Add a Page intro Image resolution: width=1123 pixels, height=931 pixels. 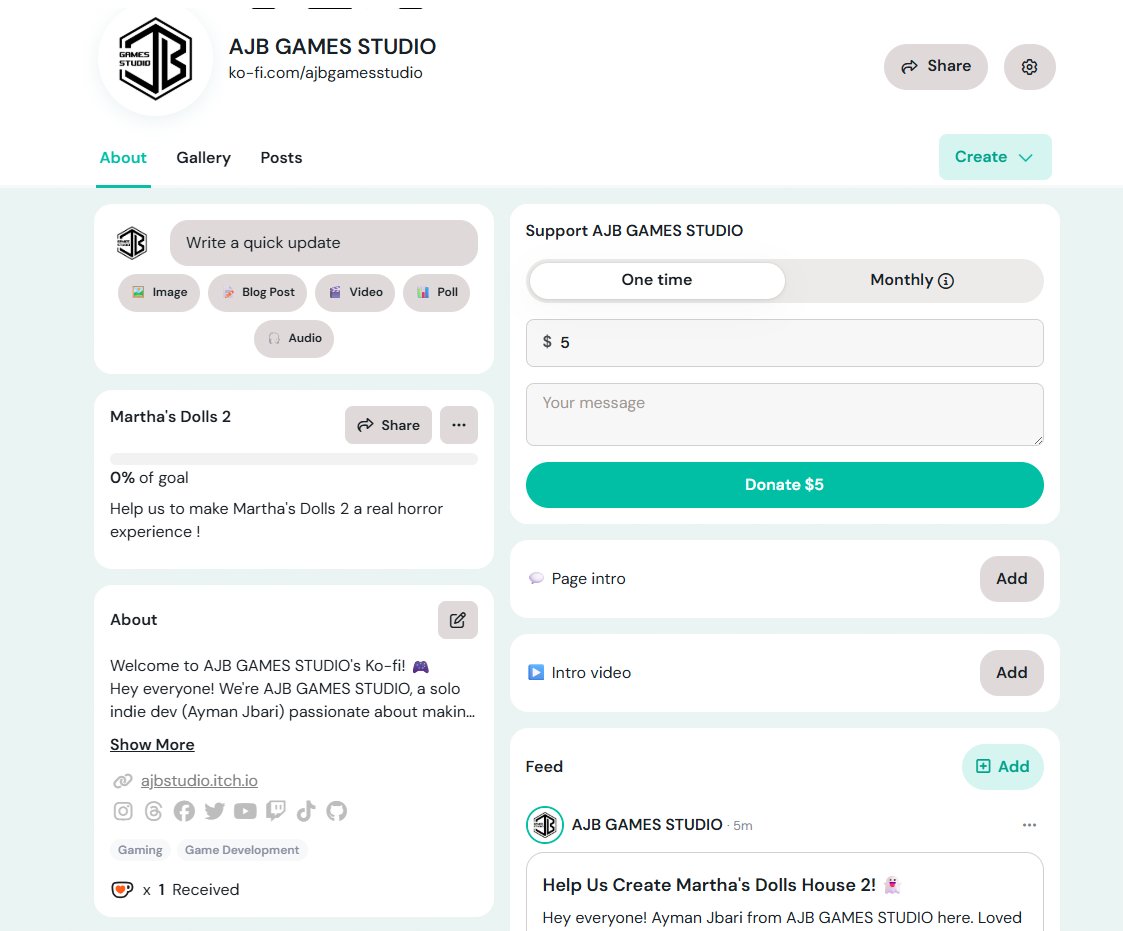click(1011, 579)
